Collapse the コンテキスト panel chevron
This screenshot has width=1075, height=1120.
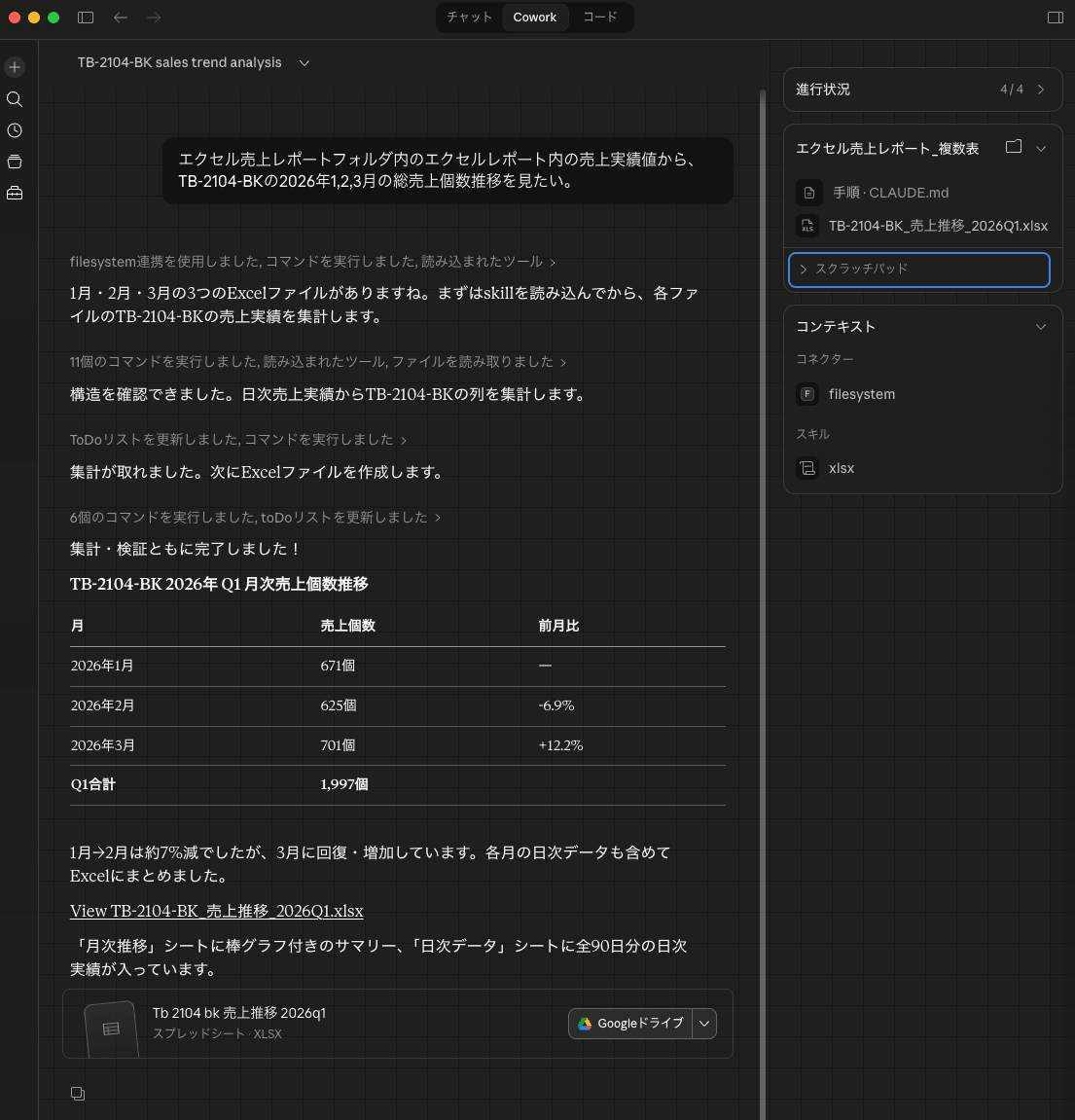click(x=1040, y=326)
